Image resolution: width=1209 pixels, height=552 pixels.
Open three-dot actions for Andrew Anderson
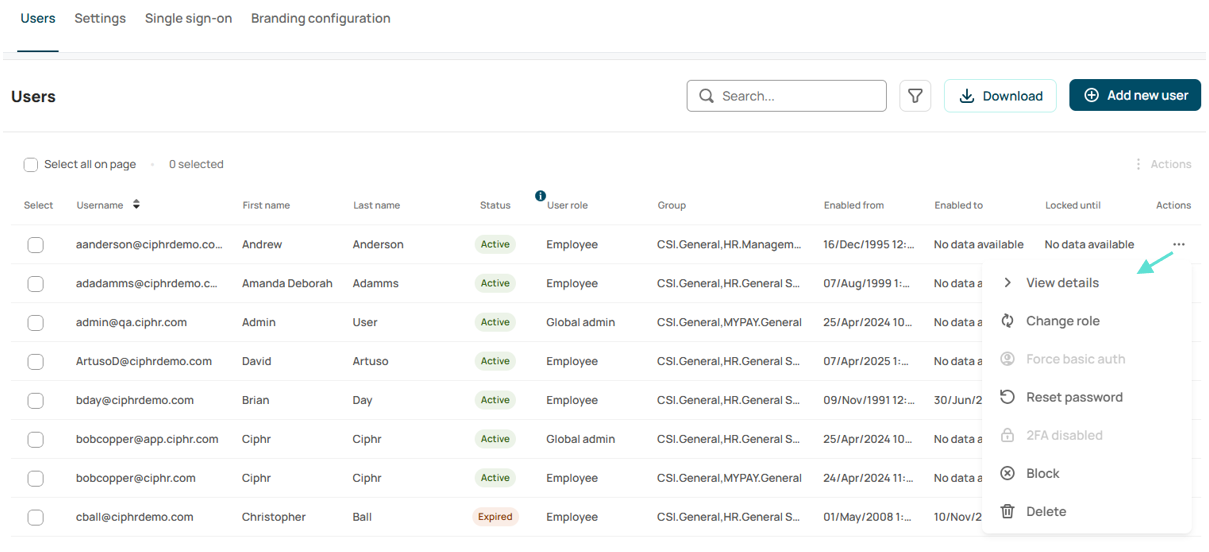pyautogui.click(x=1179, y=244)
